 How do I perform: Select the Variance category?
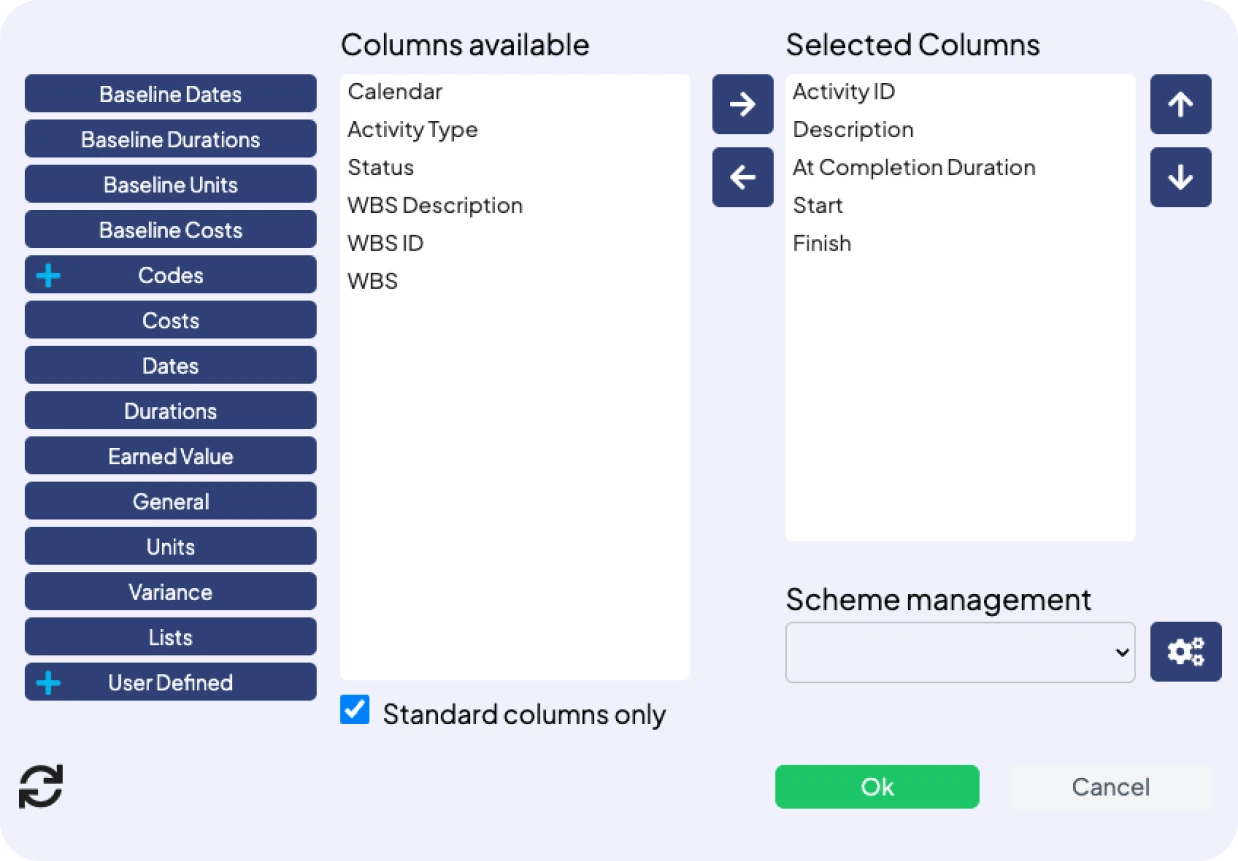point(170,591)
